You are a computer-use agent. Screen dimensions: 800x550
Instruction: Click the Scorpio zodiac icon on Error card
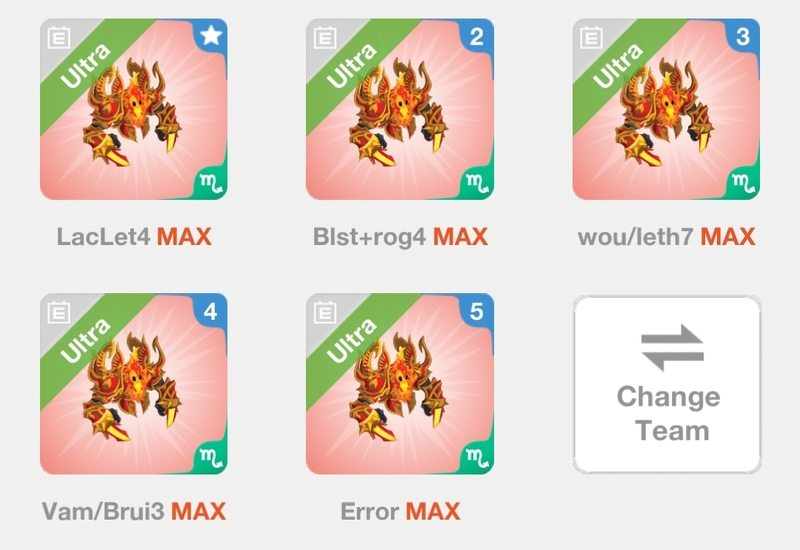coord(478,458)
